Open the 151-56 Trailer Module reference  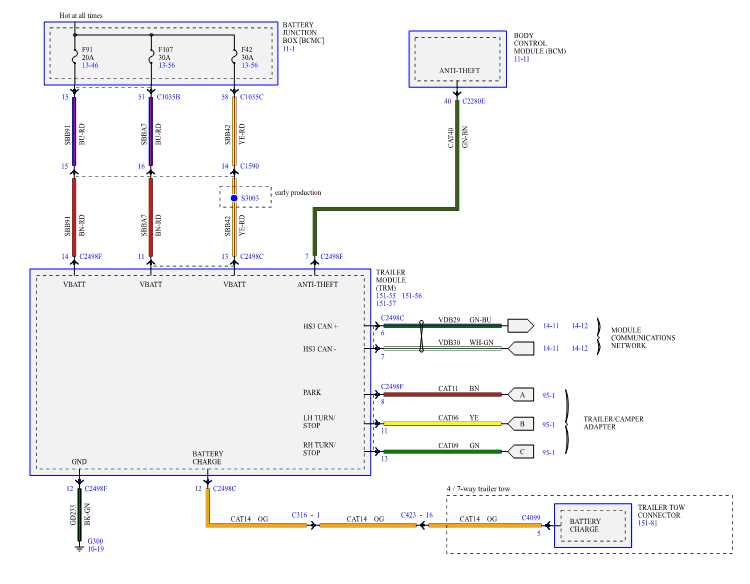tap(412, 296)
